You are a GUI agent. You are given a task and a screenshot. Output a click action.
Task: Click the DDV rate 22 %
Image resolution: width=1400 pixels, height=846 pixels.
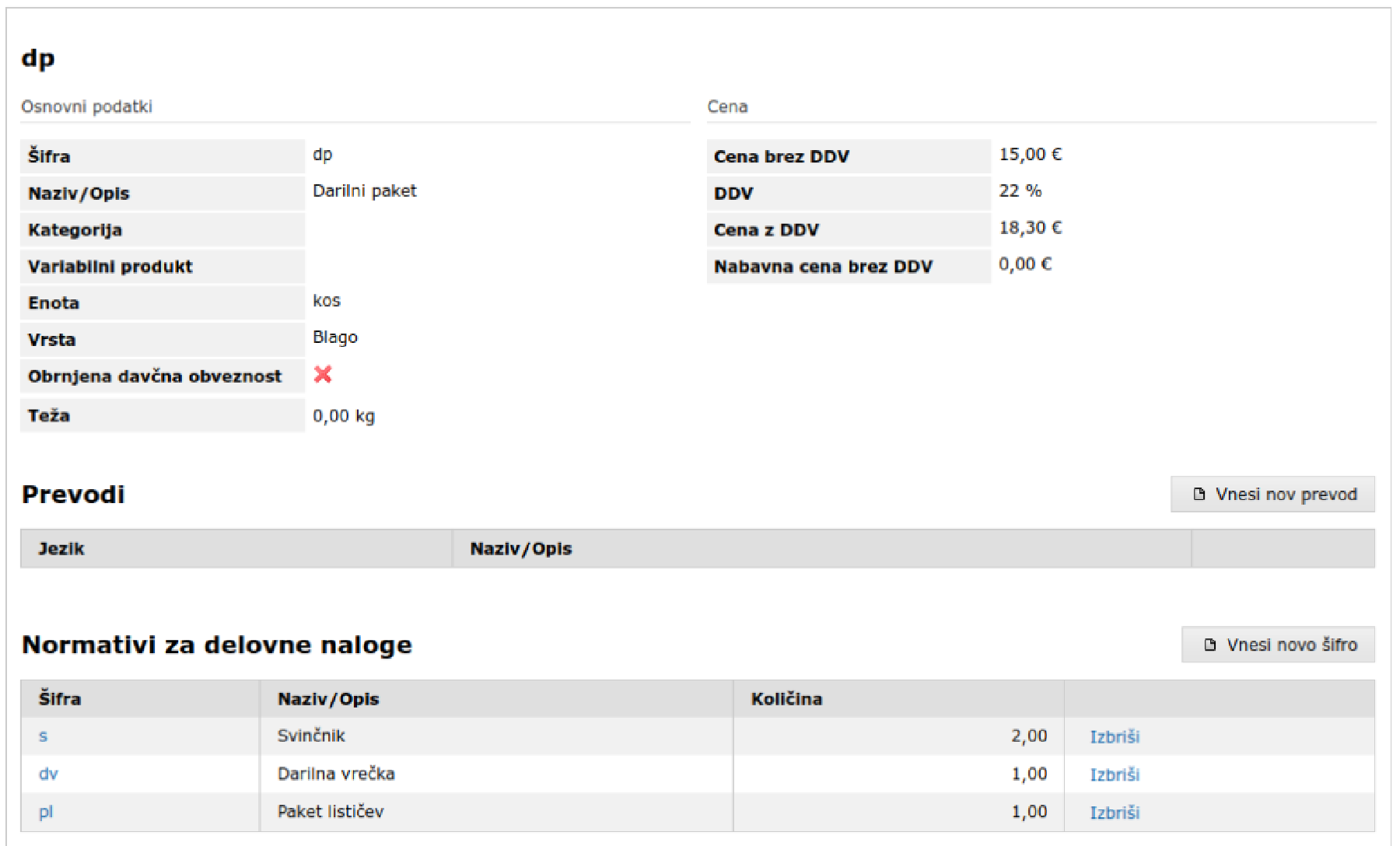point(1020,191)
